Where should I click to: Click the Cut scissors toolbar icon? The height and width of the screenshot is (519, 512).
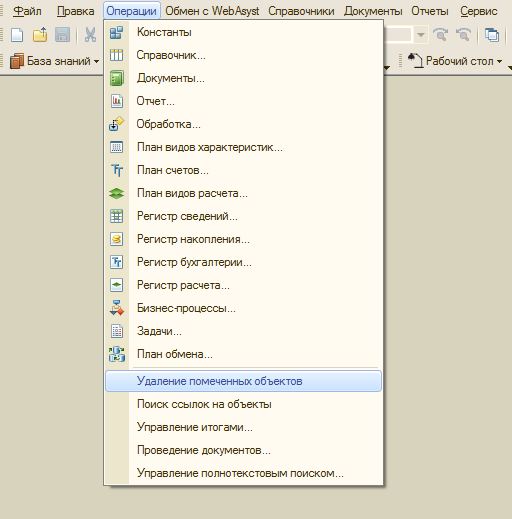point(90,34)
